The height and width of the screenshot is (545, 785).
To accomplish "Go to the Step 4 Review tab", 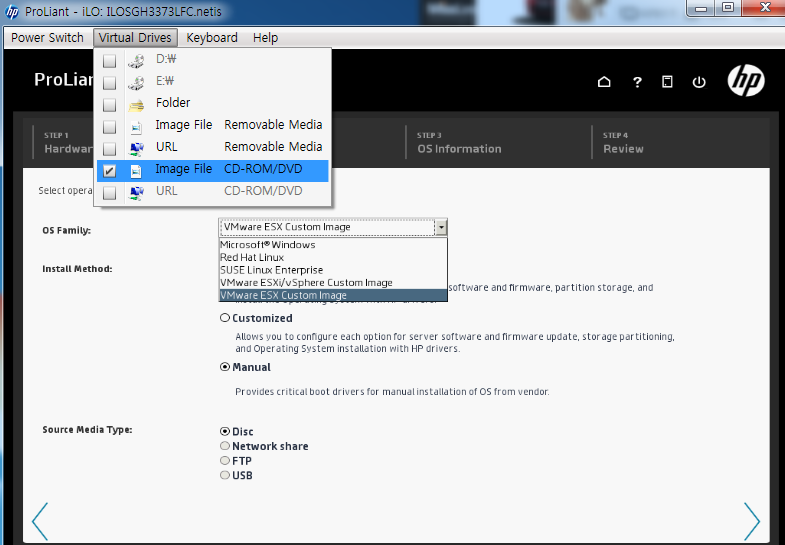I will [x=623, y=143].
